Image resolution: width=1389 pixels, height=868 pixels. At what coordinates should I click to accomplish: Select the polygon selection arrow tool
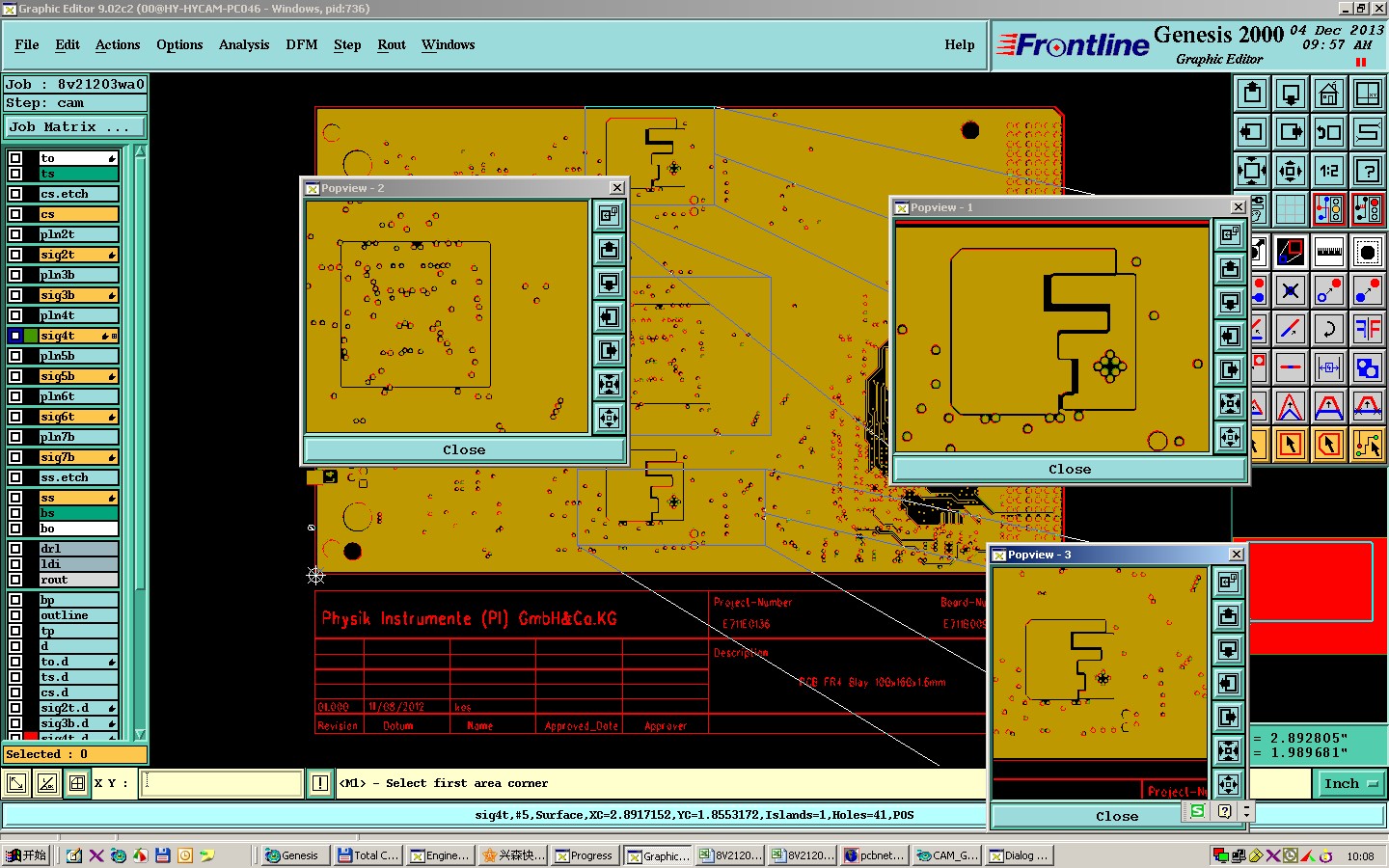[x=1329, y=445]
